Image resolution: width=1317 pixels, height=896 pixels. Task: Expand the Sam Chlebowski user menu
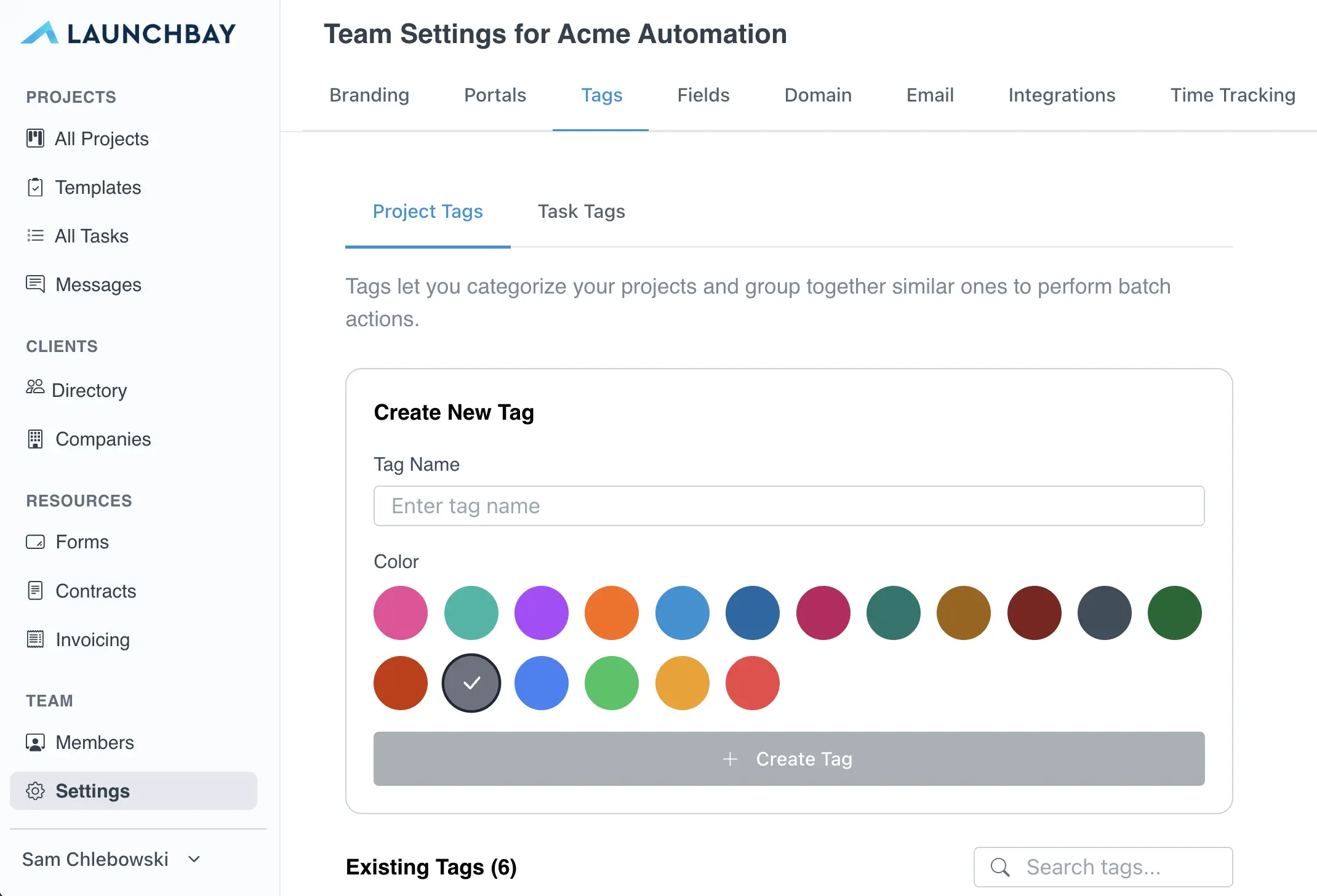(111, 859)
